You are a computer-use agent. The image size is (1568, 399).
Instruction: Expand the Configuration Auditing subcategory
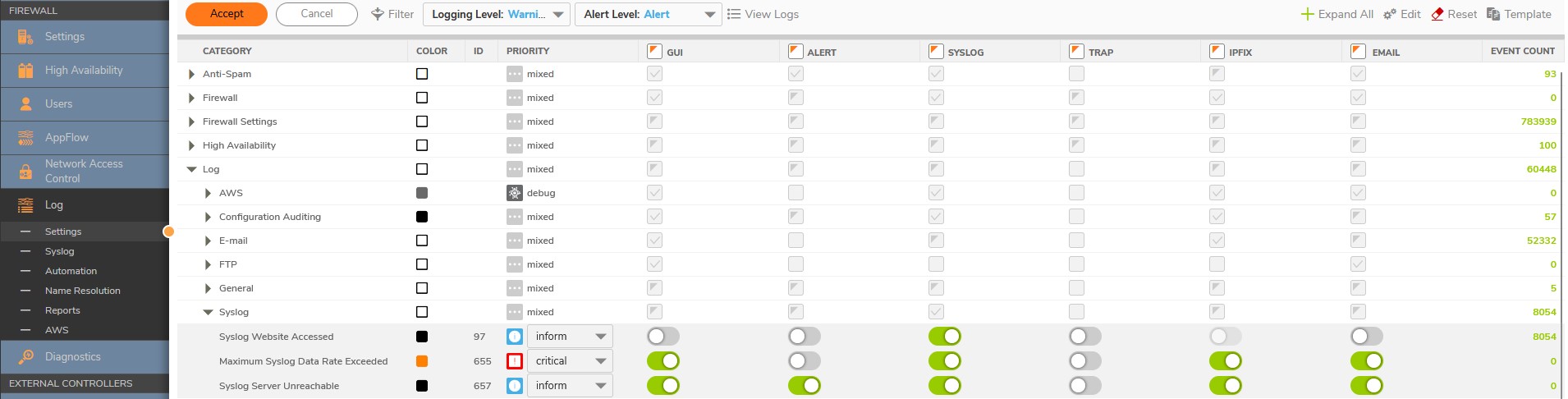coord(208,217)
